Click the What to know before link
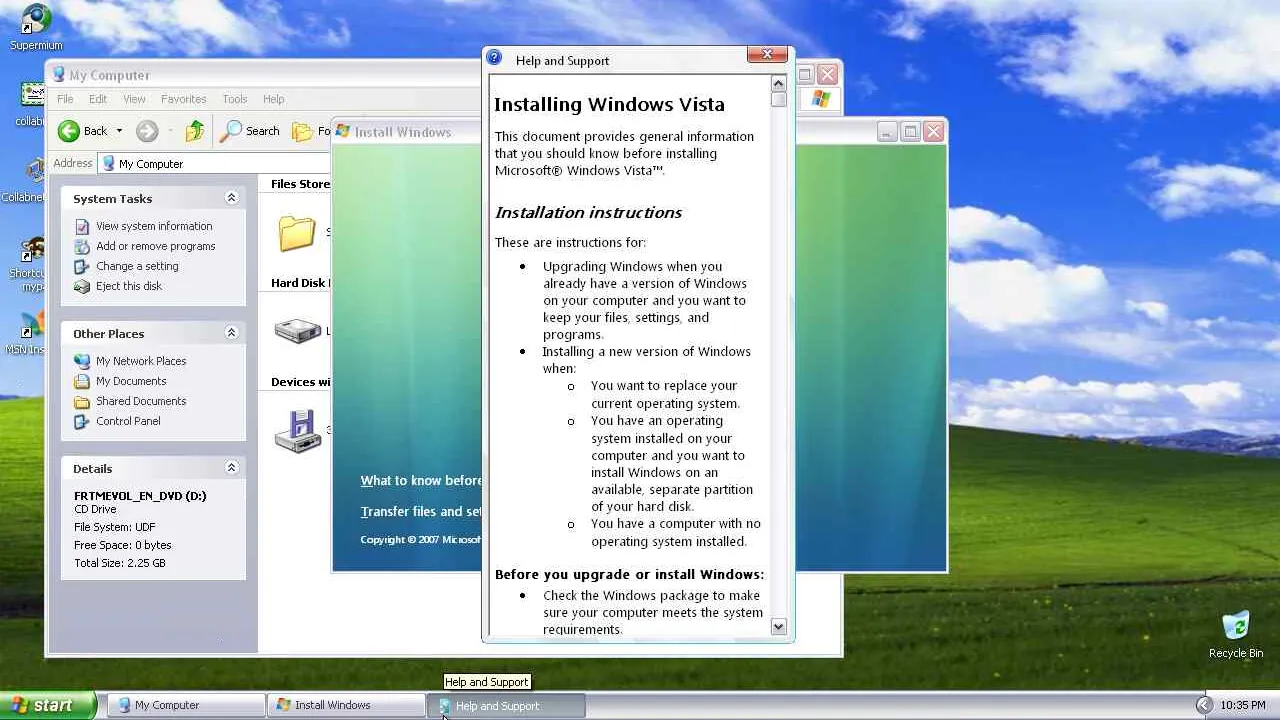The image size is (1280, 720). pyautogui.click(x=421, y=481)
